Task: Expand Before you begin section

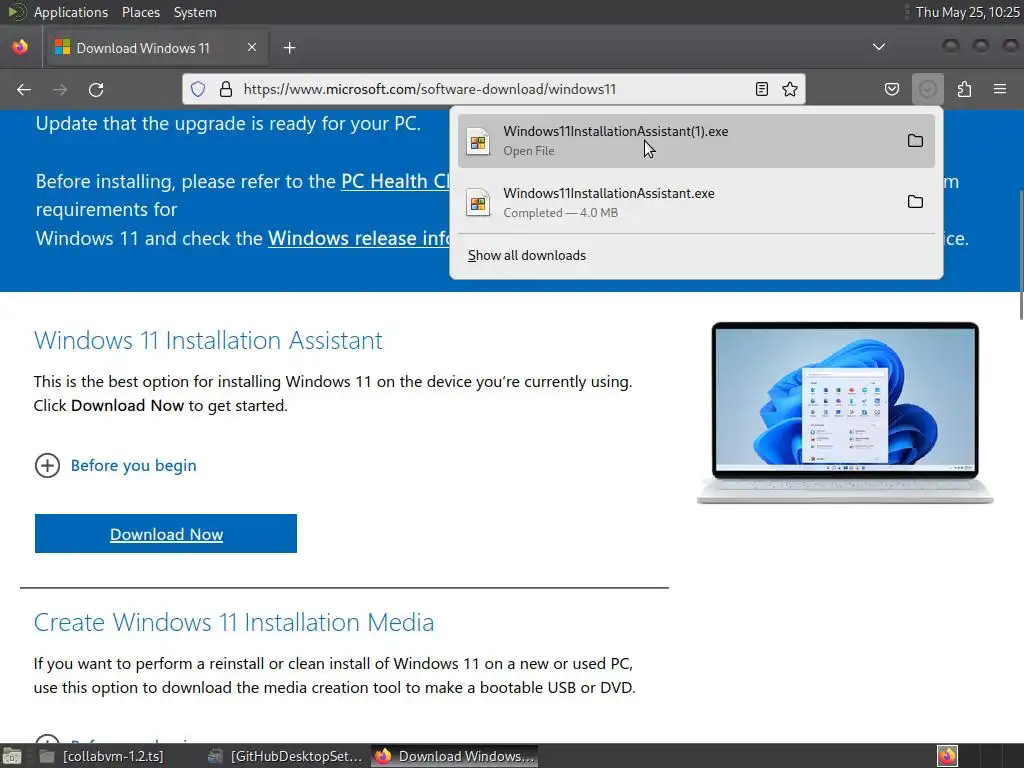Action: coord(116,466)
